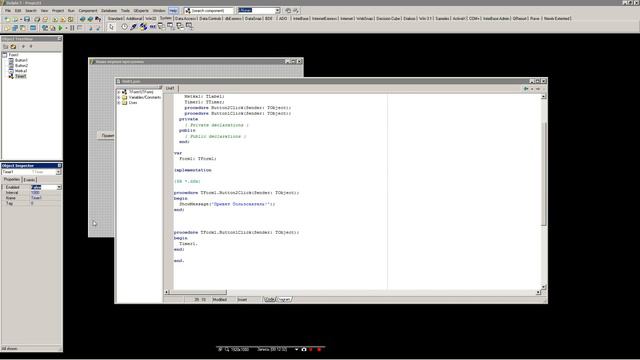This screenshot has height=360, width=640.
Task: Select the DdeClientConv component in palette
Action: [162, 27]
